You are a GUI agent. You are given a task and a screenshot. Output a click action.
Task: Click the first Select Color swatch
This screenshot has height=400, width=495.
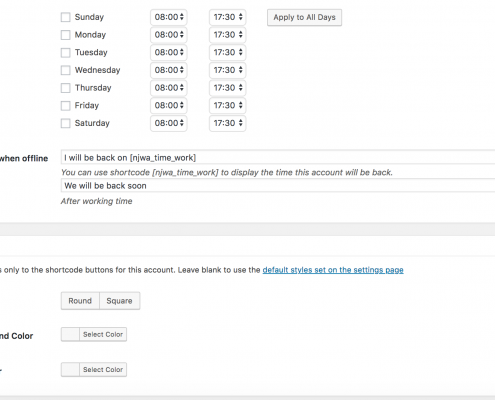[x=70, y=334]
